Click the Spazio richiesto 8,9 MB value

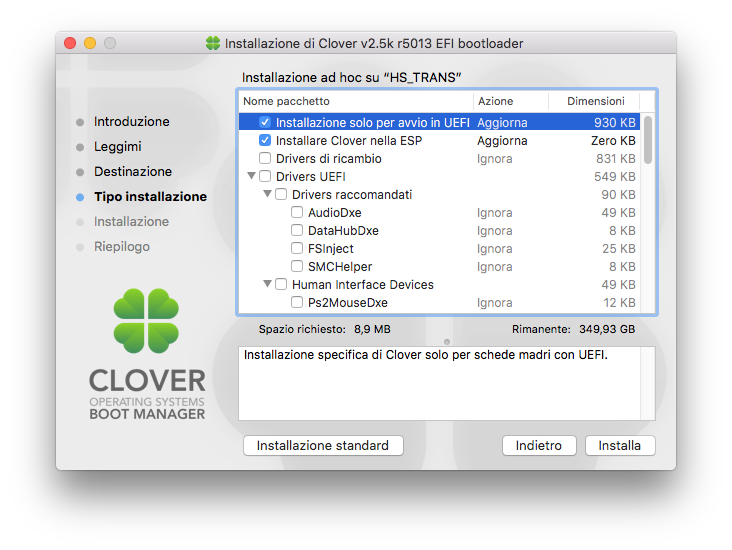(x=372, y=329)
